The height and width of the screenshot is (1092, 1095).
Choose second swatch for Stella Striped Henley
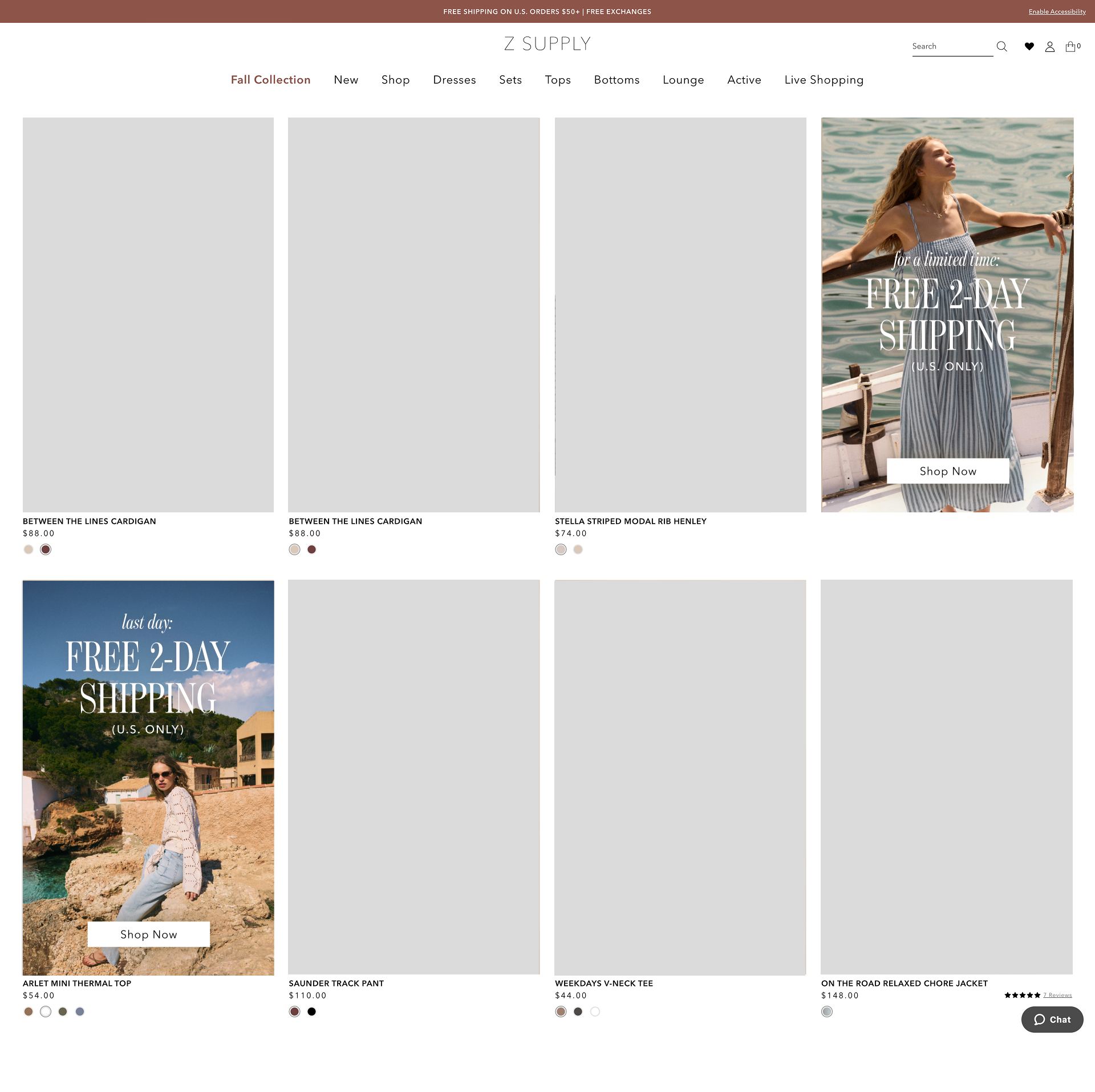(x=578, y=549)
